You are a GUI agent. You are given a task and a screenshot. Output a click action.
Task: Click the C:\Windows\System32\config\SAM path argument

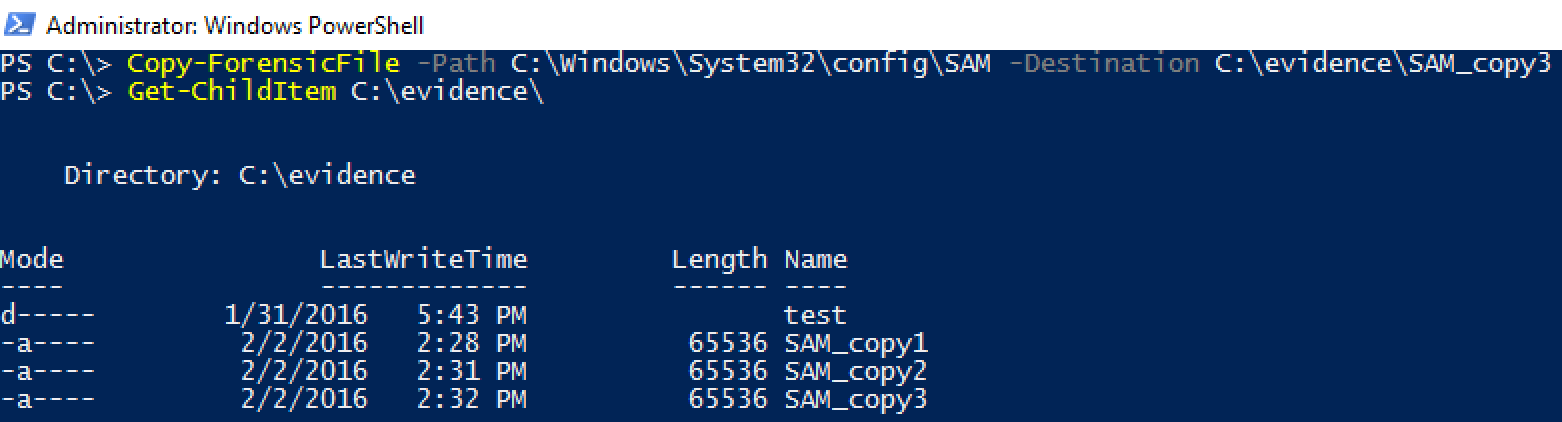(x=751, y=64)
